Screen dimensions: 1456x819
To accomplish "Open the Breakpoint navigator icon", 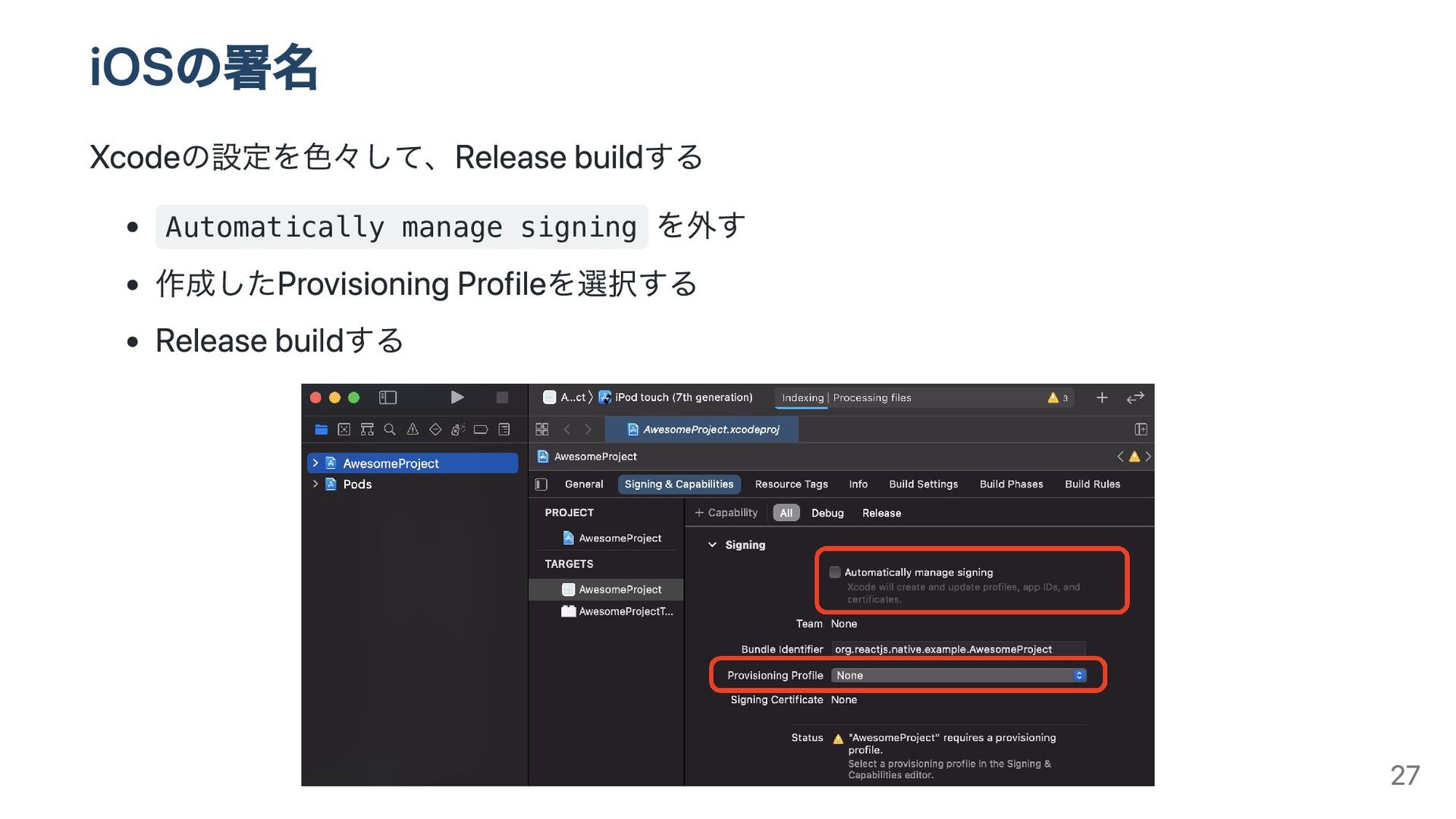I will [x=481, y=429].
